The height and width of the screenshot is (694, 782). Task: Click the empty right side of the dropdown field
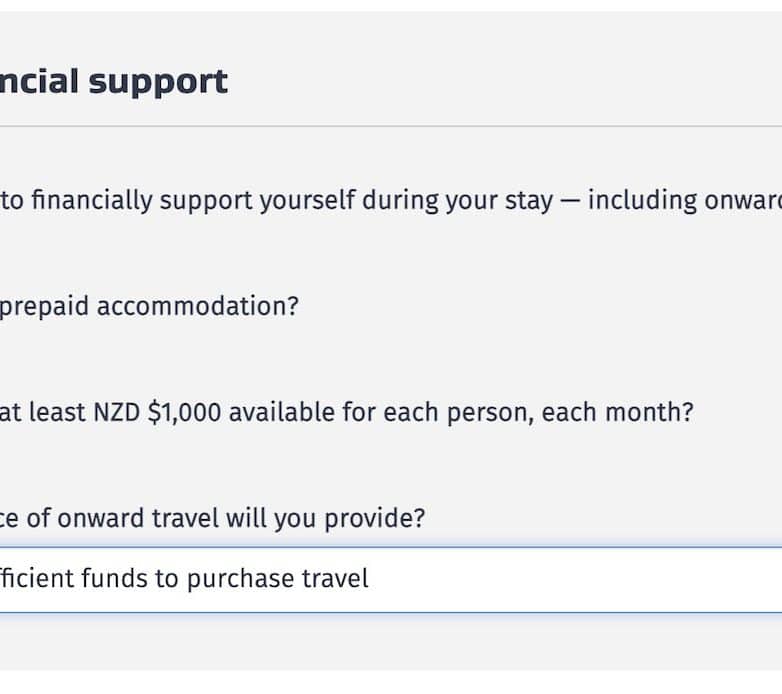[x=650, y=579]
